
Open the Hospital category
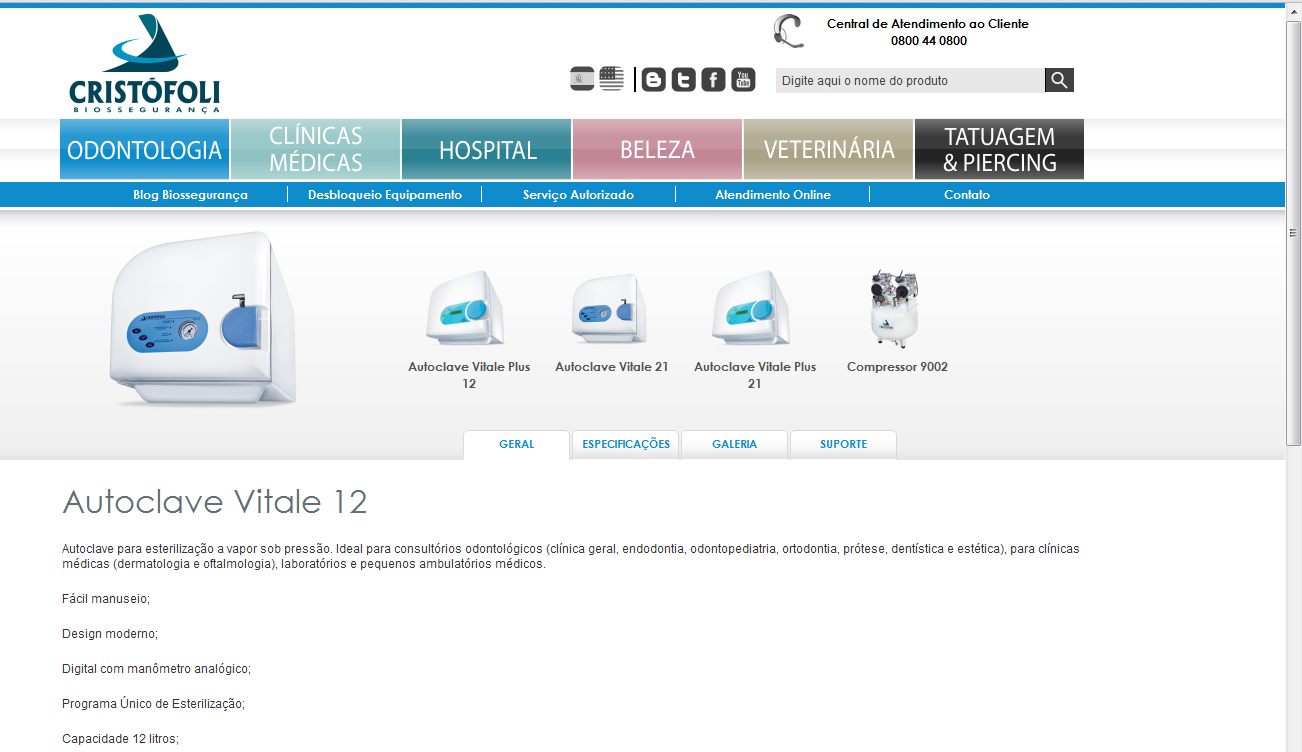487,150
